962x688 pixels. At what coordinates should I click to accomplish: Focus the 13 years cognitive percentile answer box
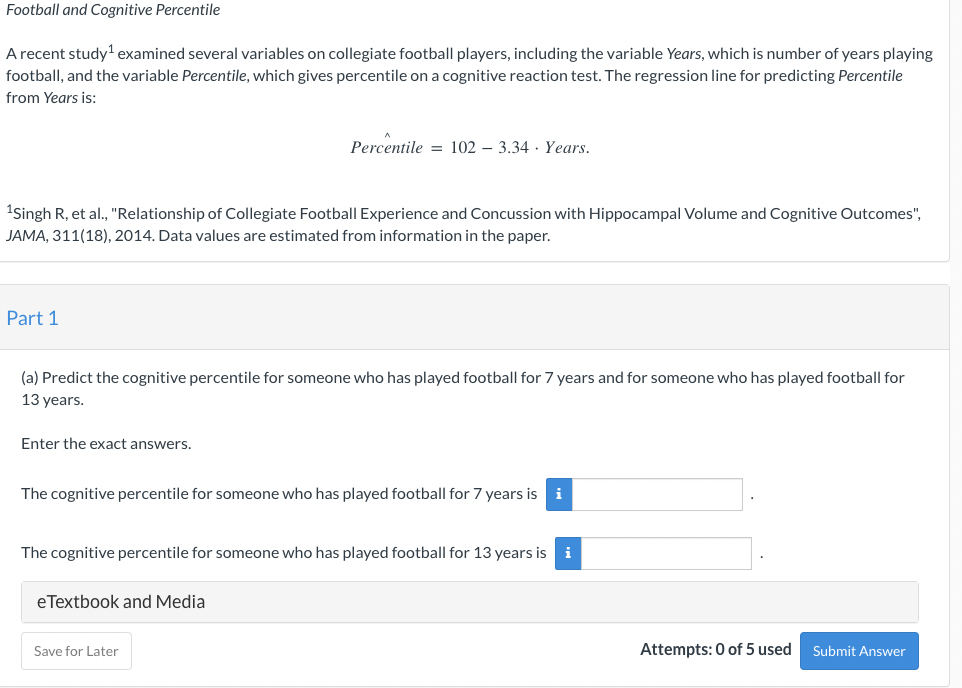[666, 553]
